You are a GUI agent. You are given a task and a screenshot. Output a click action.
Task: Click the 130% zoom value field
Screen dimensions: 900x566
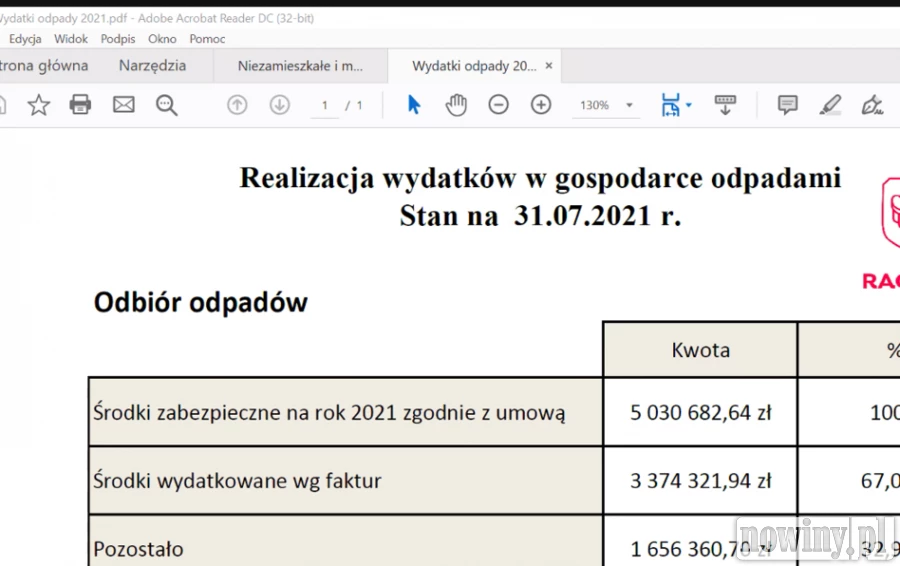point(594,105)
